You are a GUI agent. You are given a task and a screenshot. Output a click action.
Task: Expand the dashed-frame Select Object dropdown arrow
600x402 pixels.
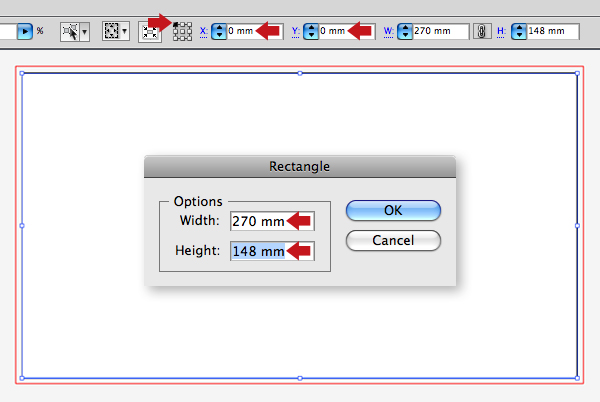pyautogui.click(x=125, y=31)
